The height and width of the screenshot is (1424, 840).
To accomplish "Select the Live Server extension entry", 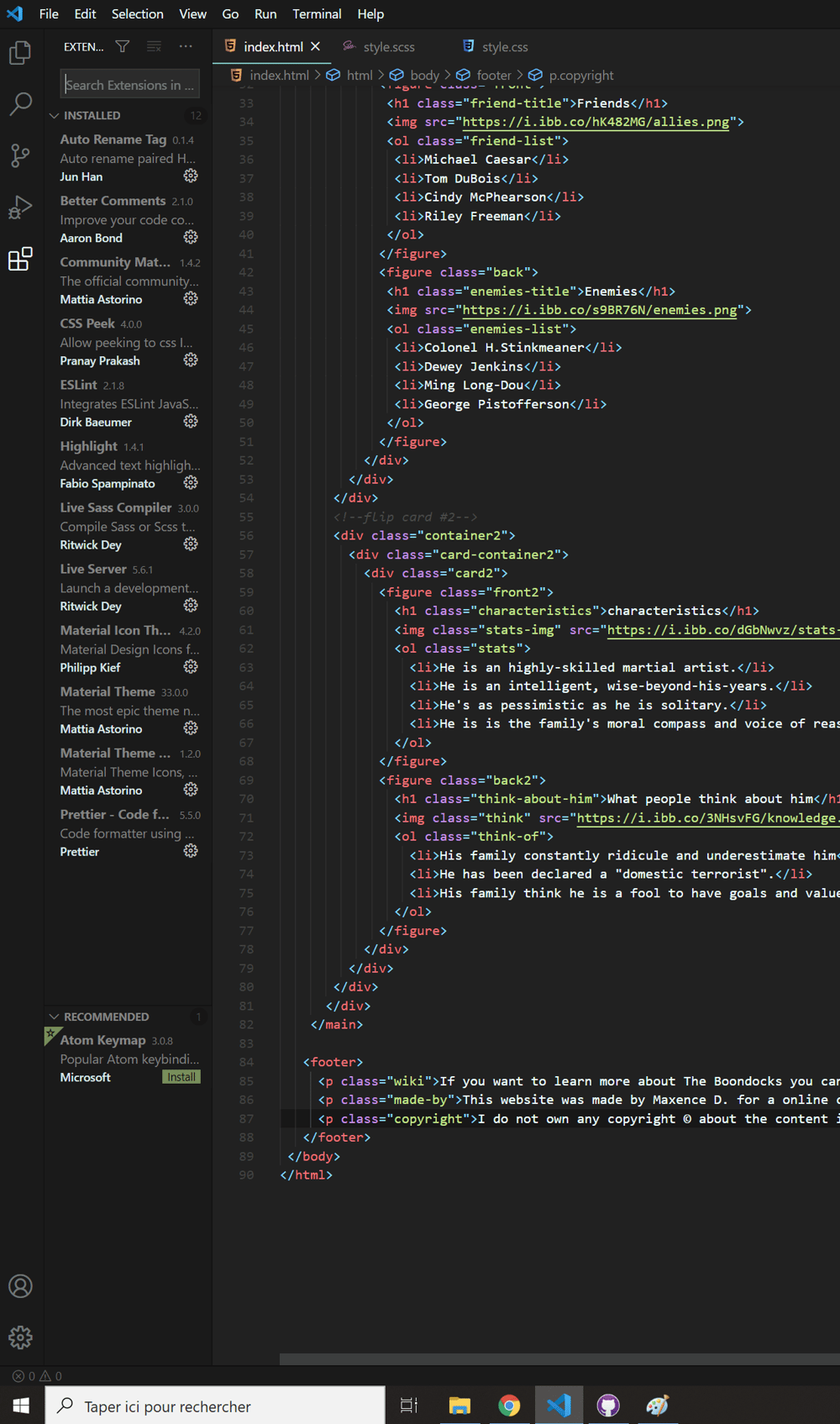I will (x=128, y=587).
